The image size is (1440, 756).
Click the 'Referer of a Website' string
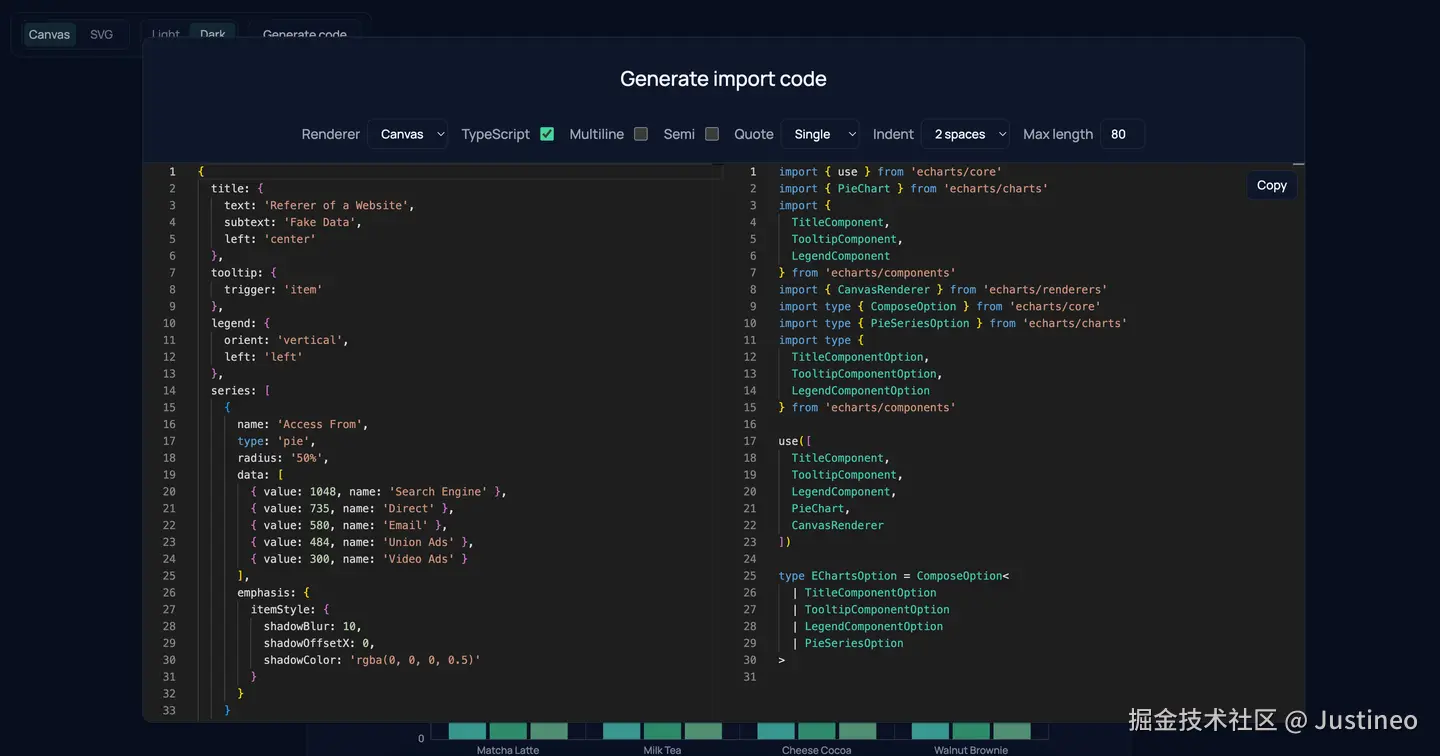336,205
